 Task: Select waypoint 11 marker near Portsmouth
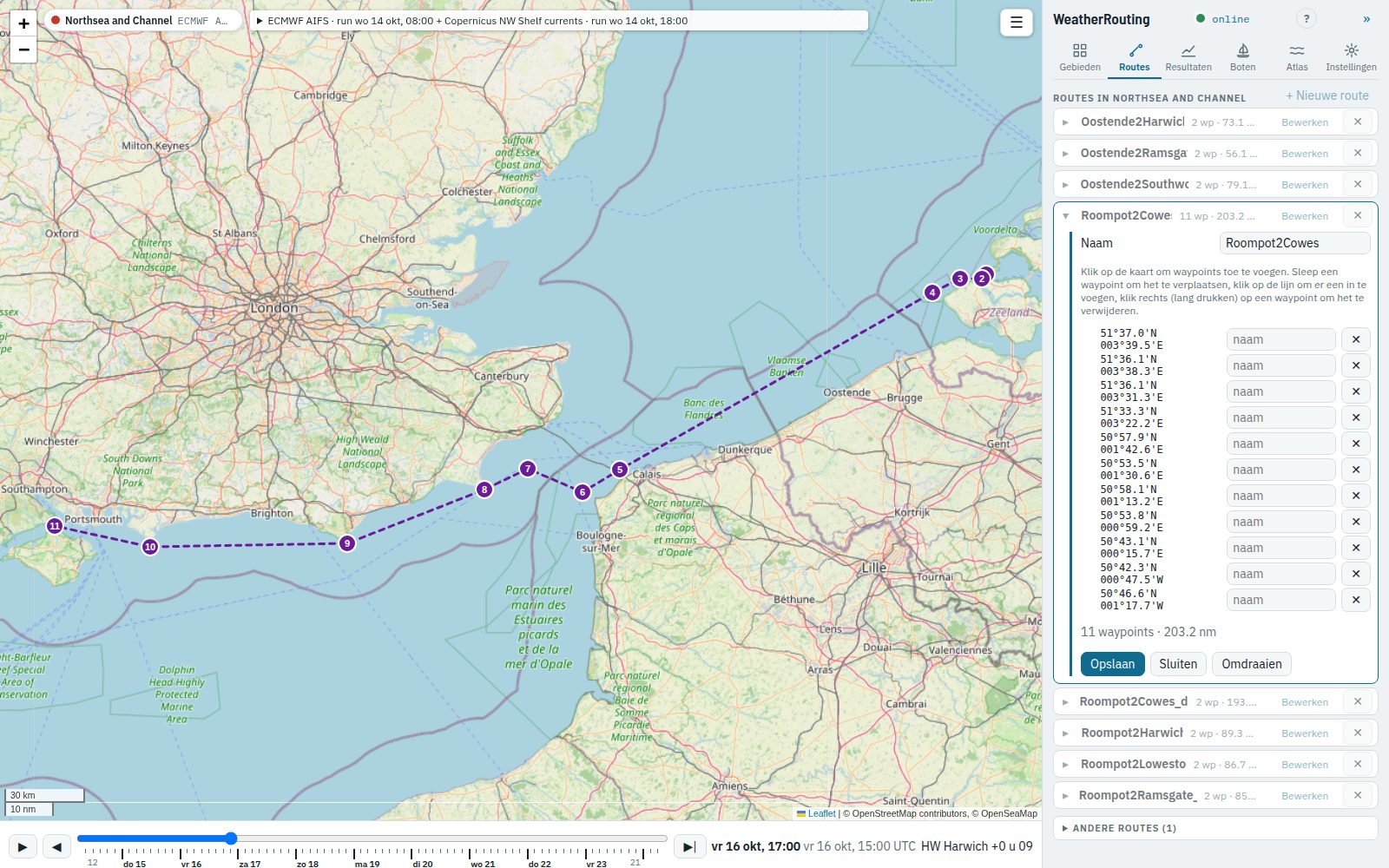coord(55,526)
